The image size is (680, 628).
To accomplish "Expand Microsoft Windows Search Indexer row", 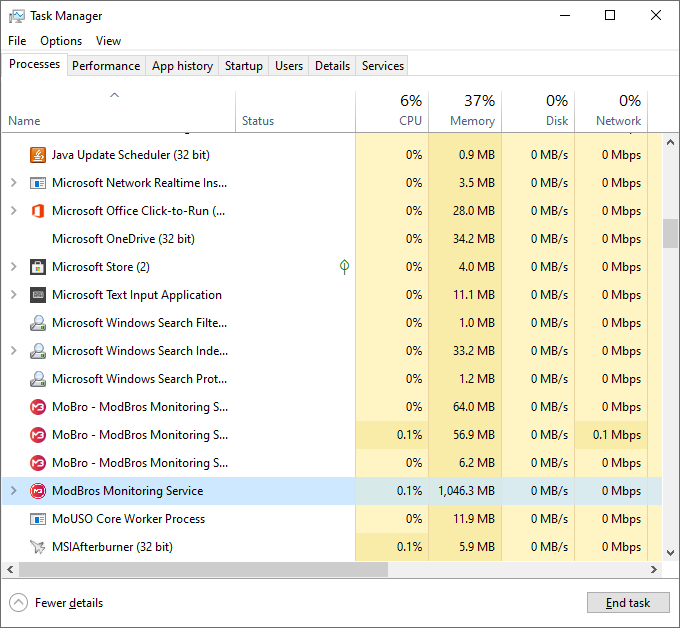I will [x=13, y=351].
